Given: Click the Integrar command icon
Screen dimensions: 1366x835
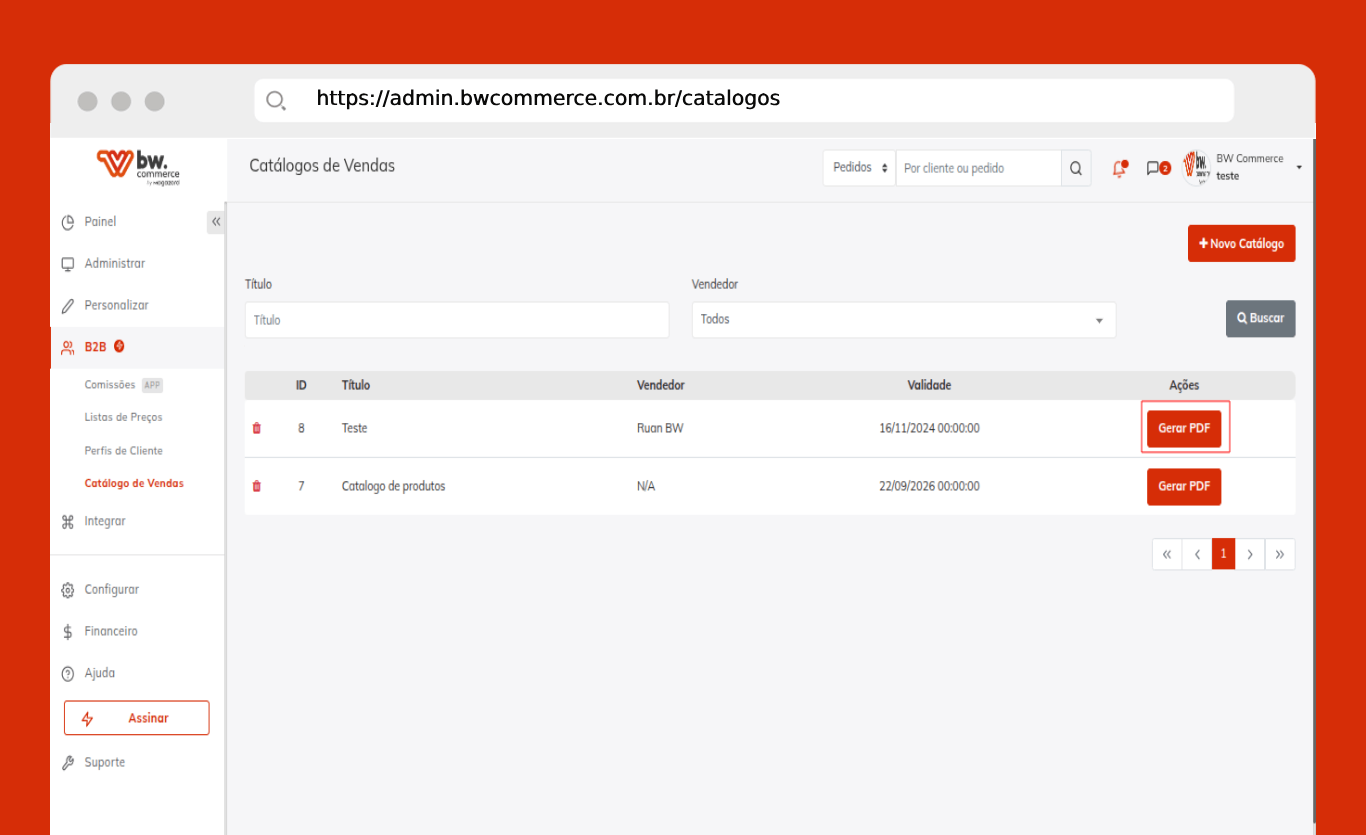Looking at the screenshot, I should coord(68,522).
